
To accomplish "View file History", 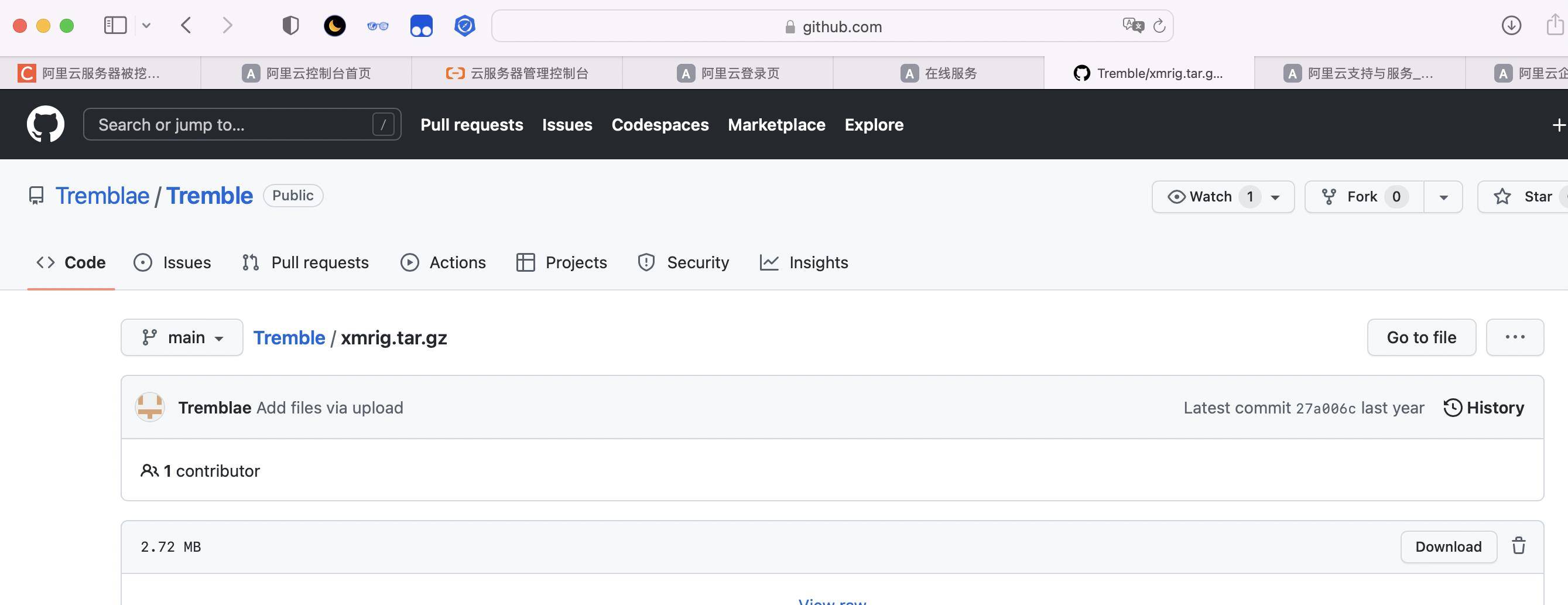I will (x=1484, y=408).
